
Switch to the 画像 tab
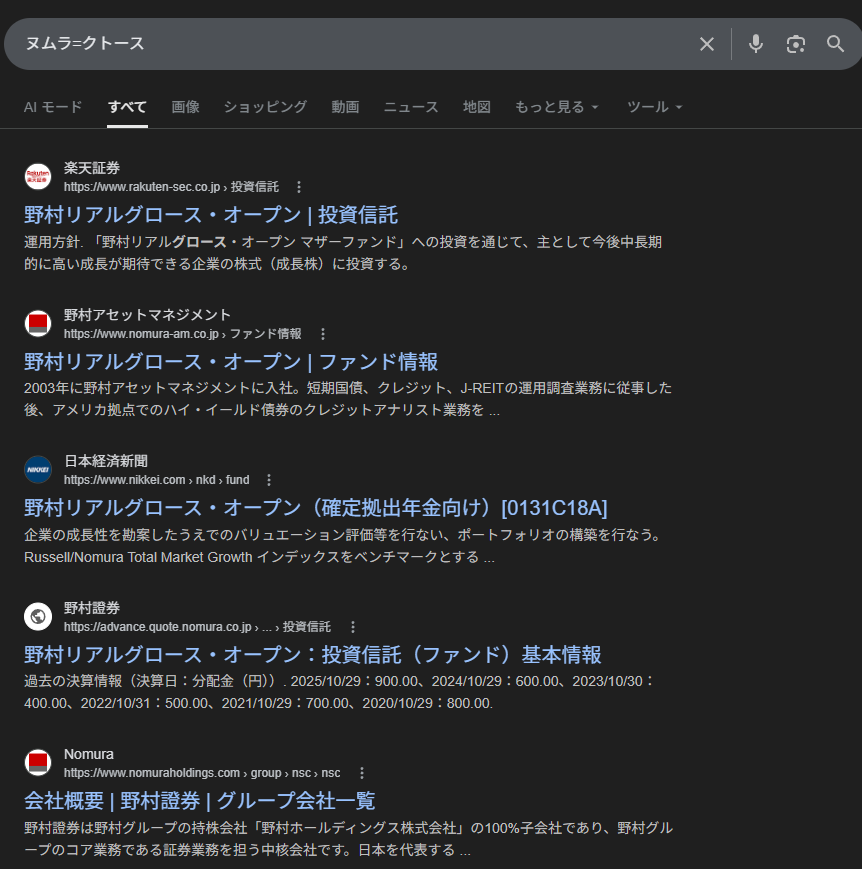point(185,107)
